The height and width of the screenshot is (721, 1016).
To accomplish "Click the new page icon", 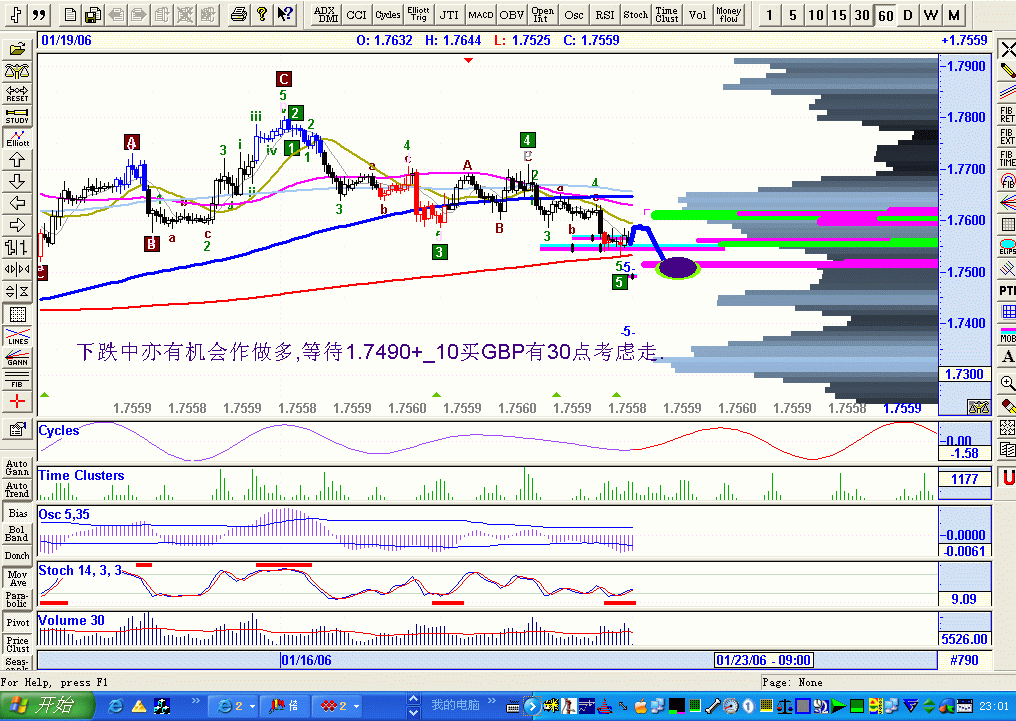I will [71, 14].
